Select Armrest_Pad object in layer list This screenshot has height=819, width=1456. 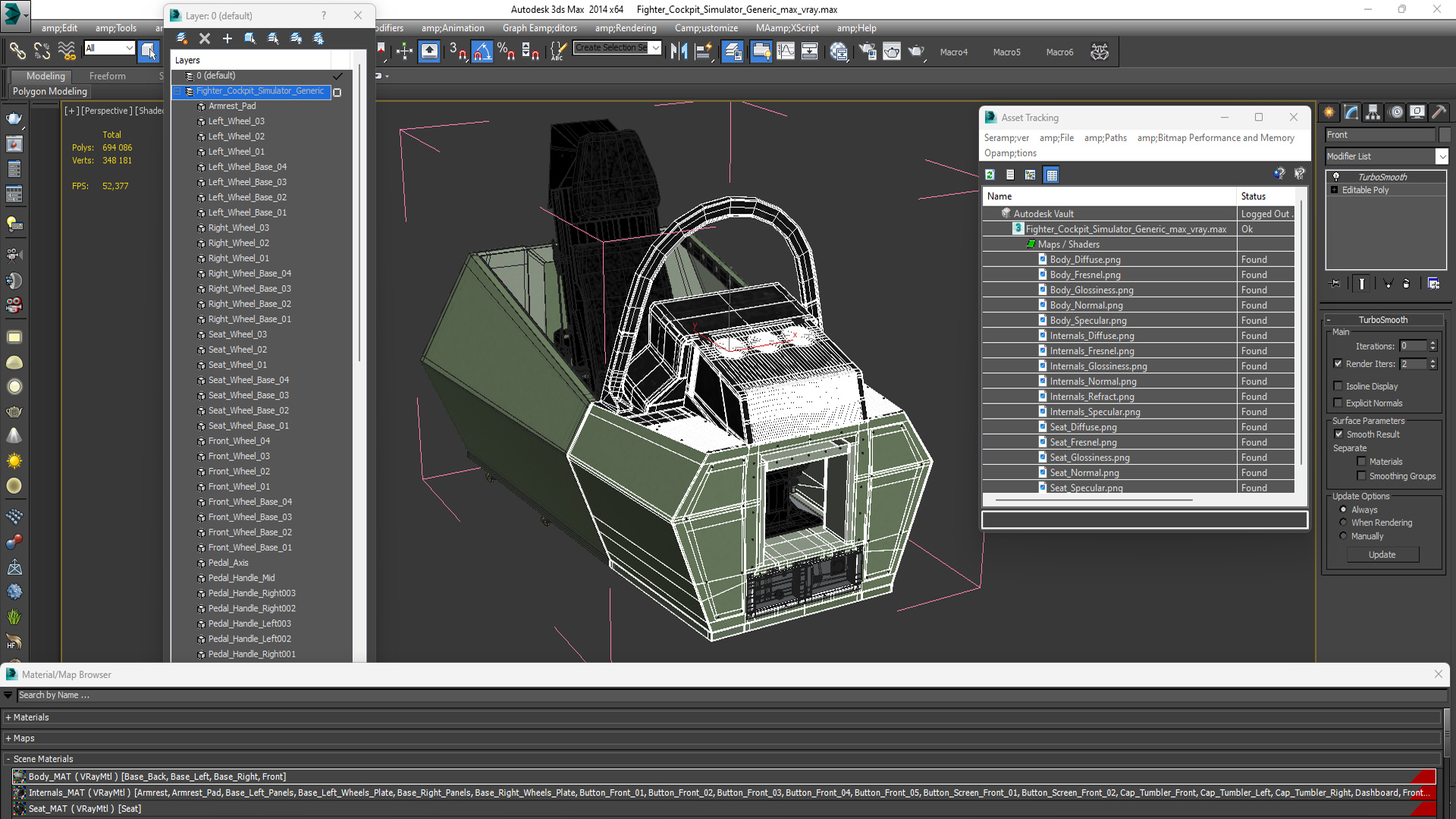pyautogui.click(x=231, y=106)
